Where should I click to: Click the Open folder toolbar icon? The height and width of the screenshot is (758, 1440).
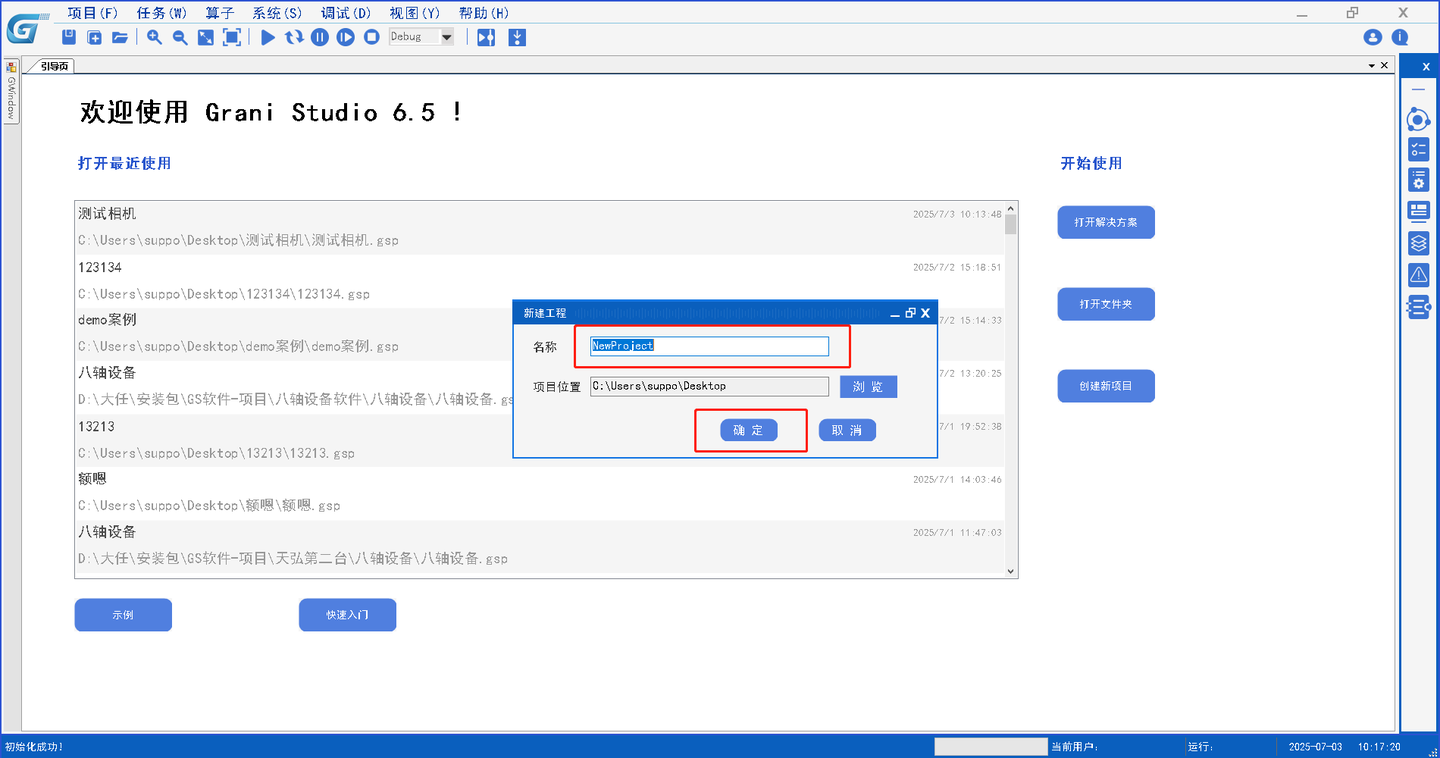coord(120,37)
